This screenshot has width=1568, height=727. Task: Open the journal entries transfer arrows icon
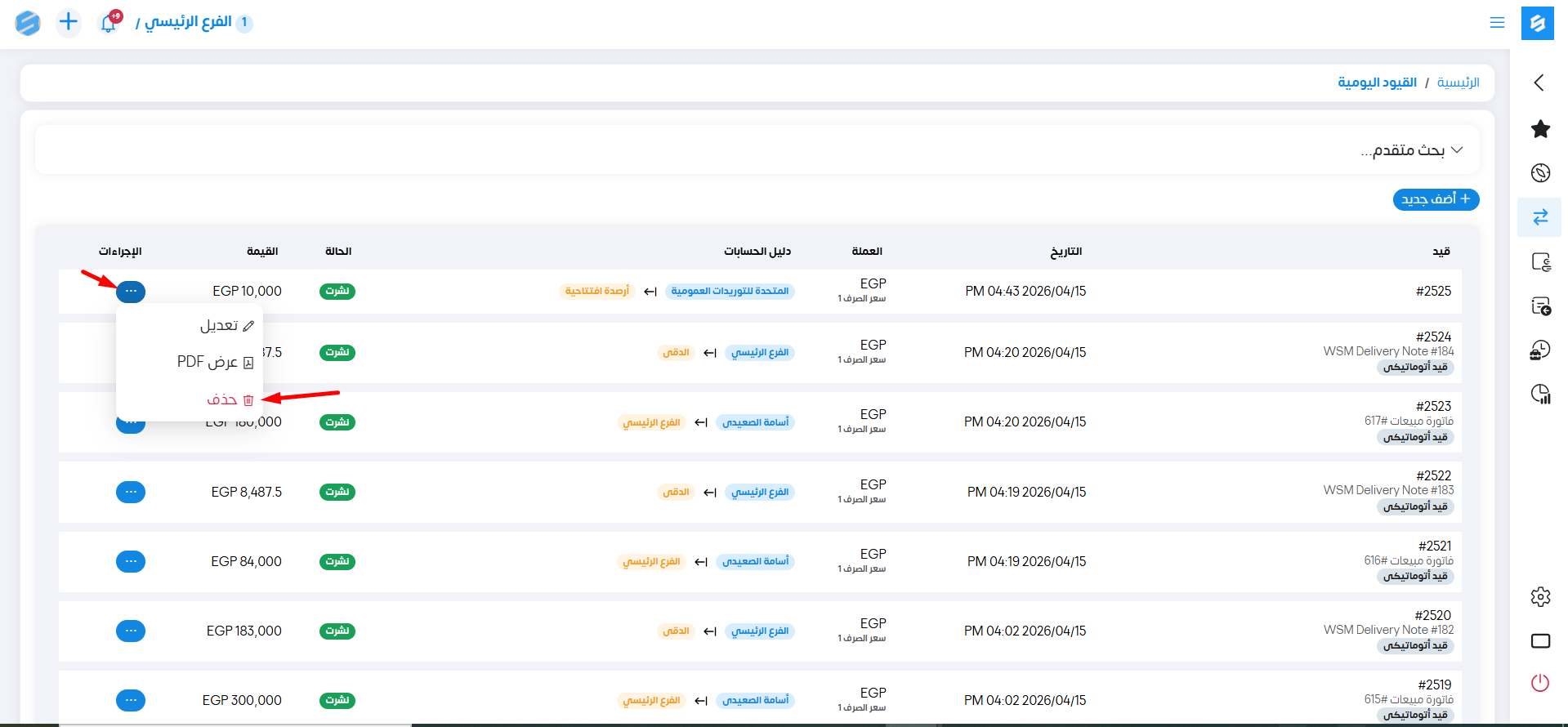1540,217
